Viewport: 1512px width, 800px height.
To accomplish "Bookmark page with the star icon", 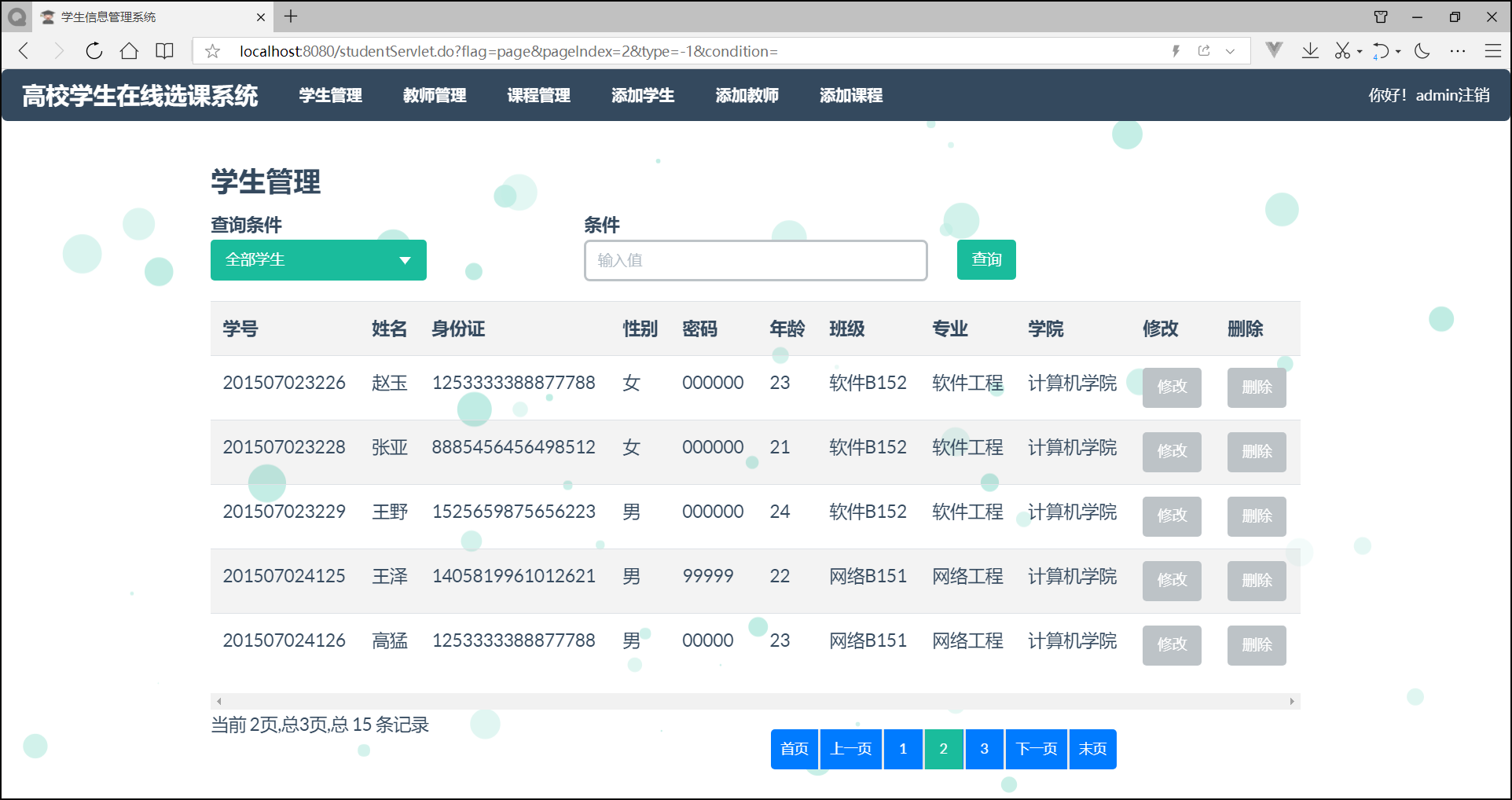I will tap(212, 51).
